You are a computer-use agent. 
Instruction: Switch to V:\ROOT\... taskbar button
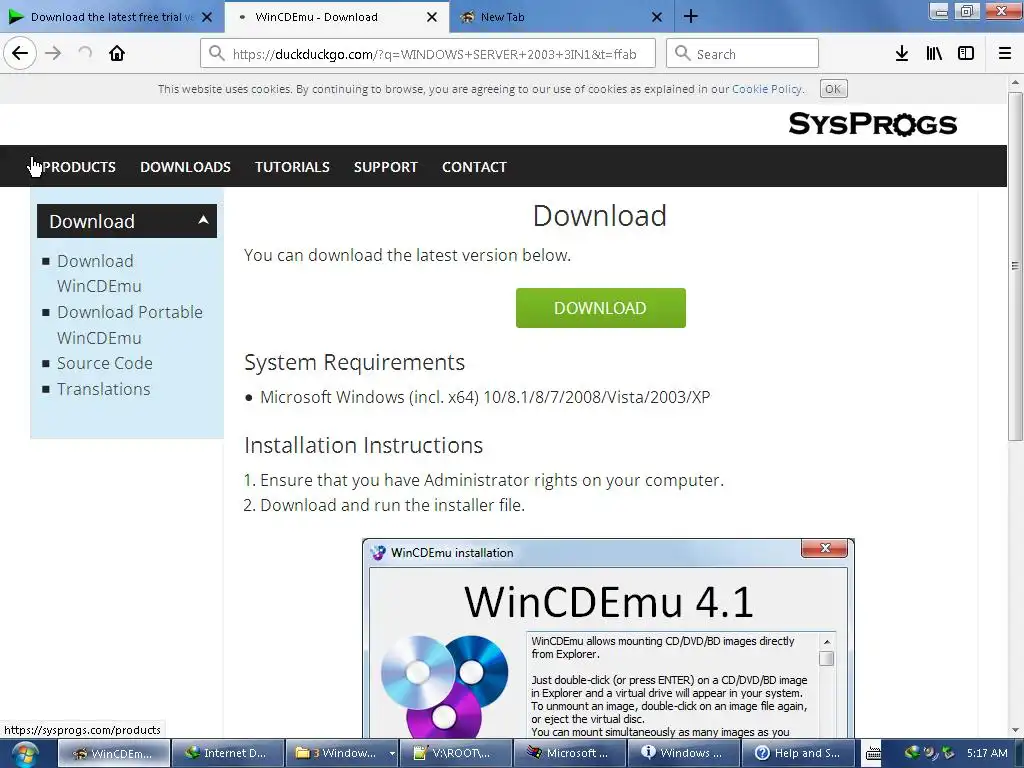pos(455,753)
